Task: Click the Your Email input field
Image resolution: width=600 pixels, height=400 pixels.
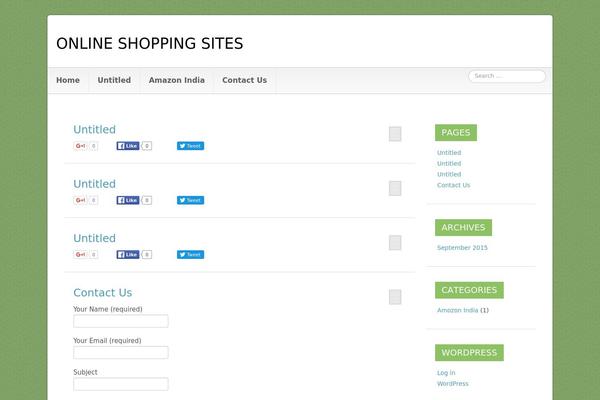Action: 121,353
